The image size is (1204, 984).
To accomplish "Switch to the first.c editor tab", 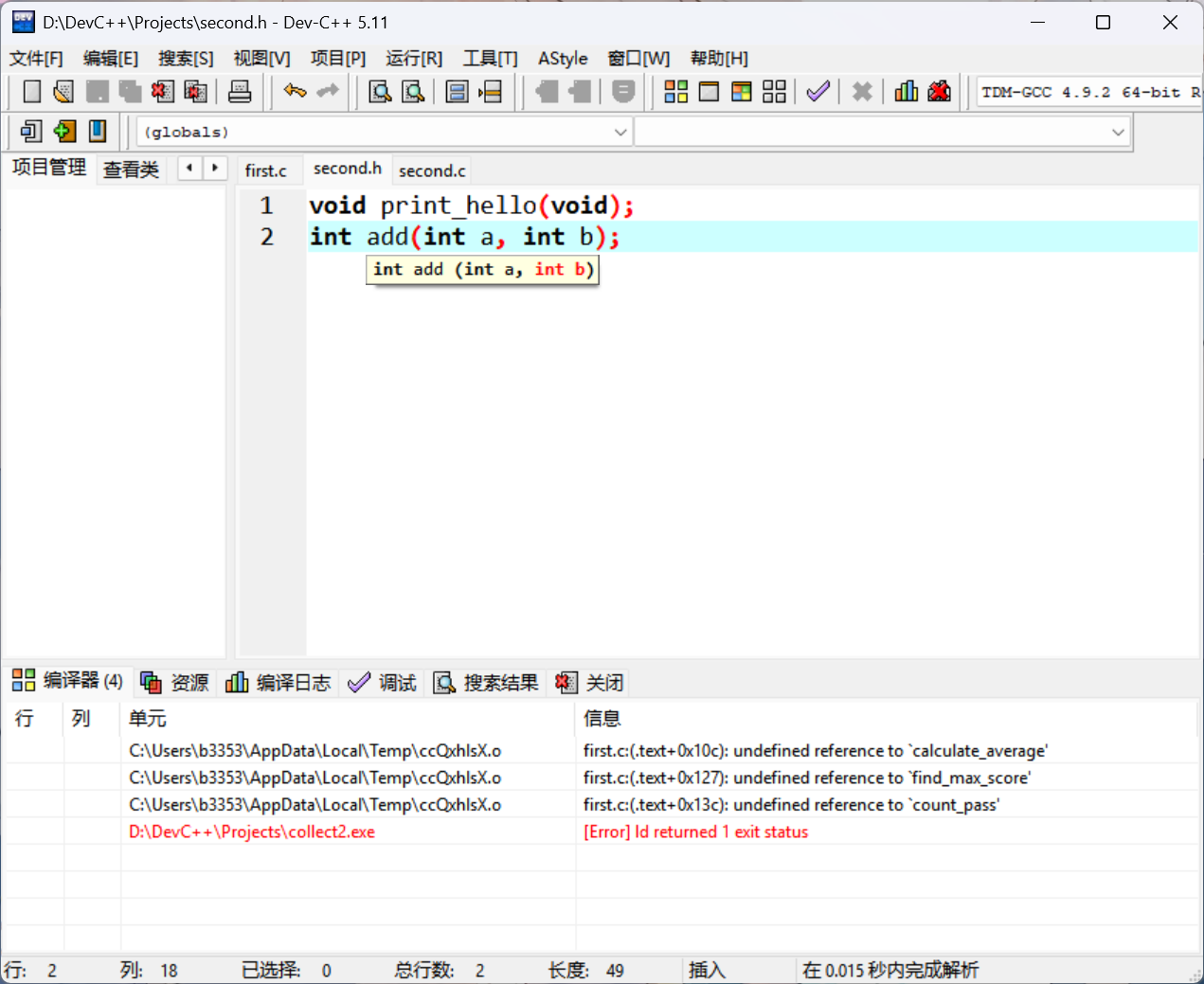I will [x=266, y=170].
